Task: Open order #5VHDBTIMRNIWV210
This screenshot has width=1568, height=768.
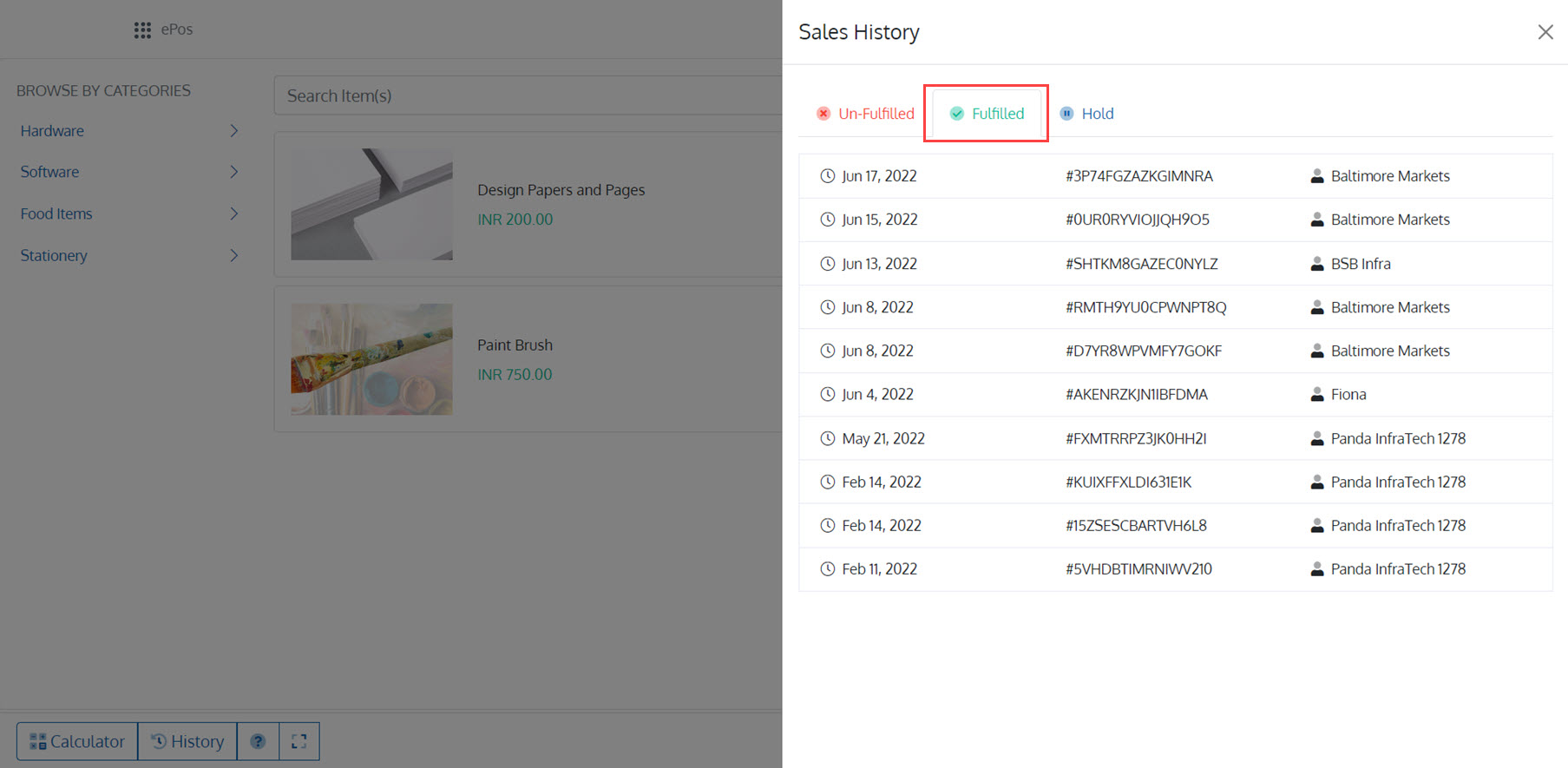Action: [1138, 569]
